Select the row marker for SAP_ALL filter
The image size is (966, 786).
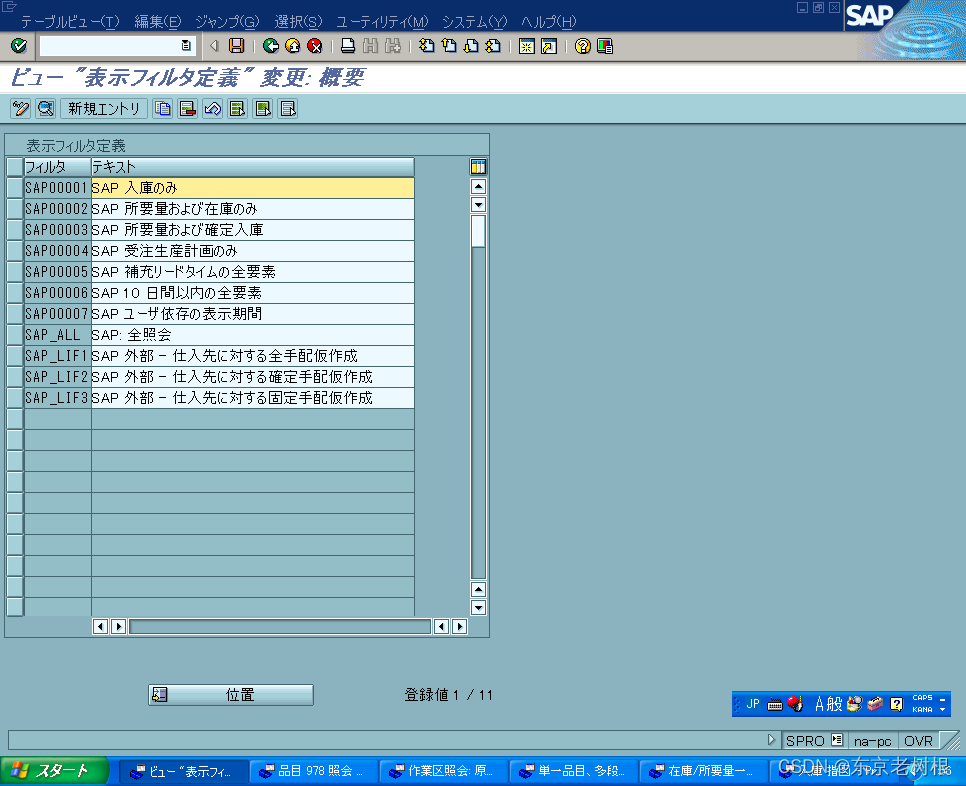[x=15, y=334]
